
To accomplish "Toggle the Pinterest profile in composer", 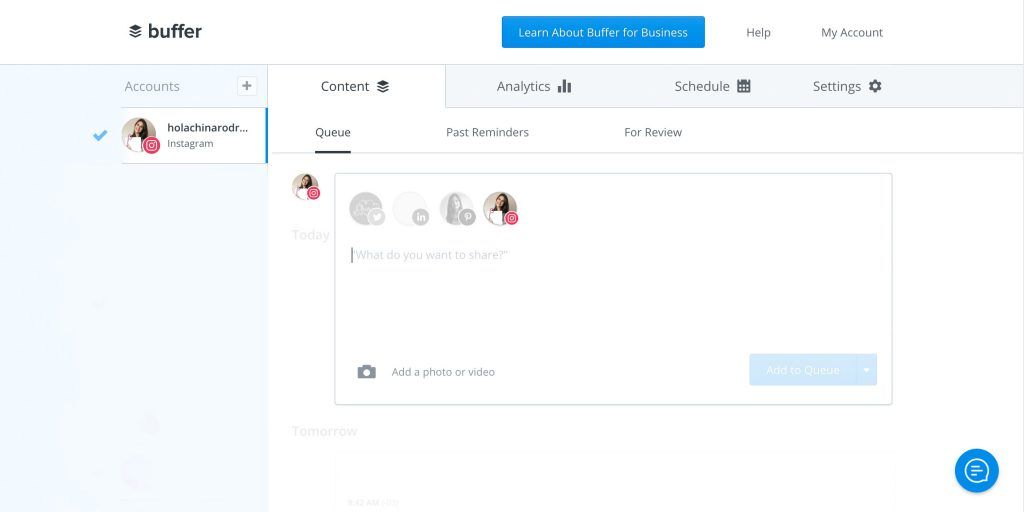I will [457, 209].
